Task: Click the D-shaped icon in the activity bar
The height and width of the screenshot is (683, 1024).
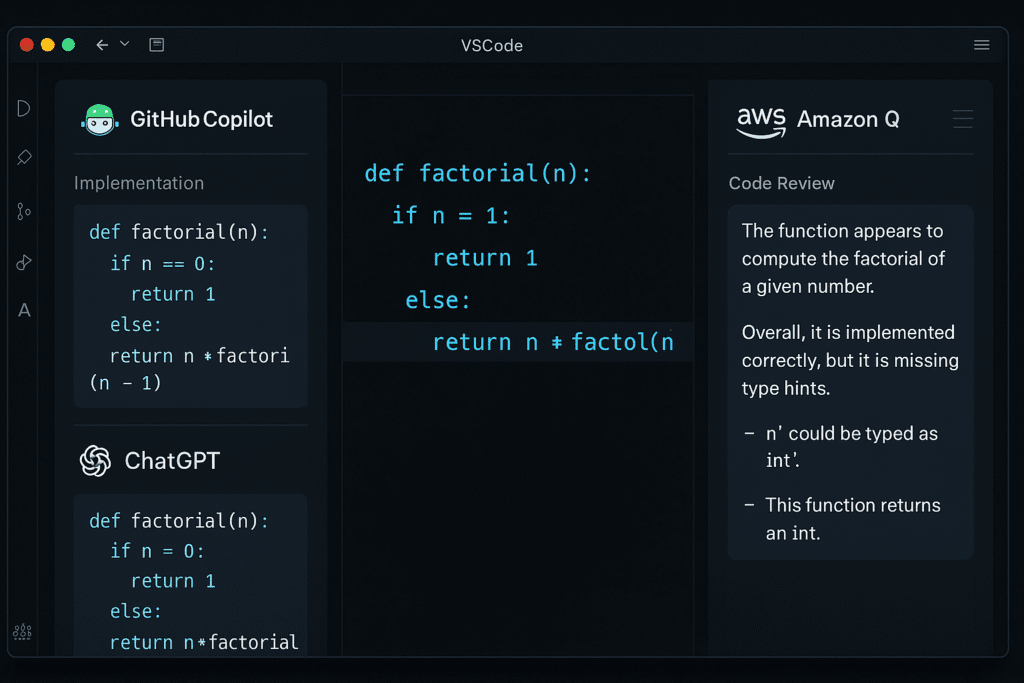Action: coord(24,108)
